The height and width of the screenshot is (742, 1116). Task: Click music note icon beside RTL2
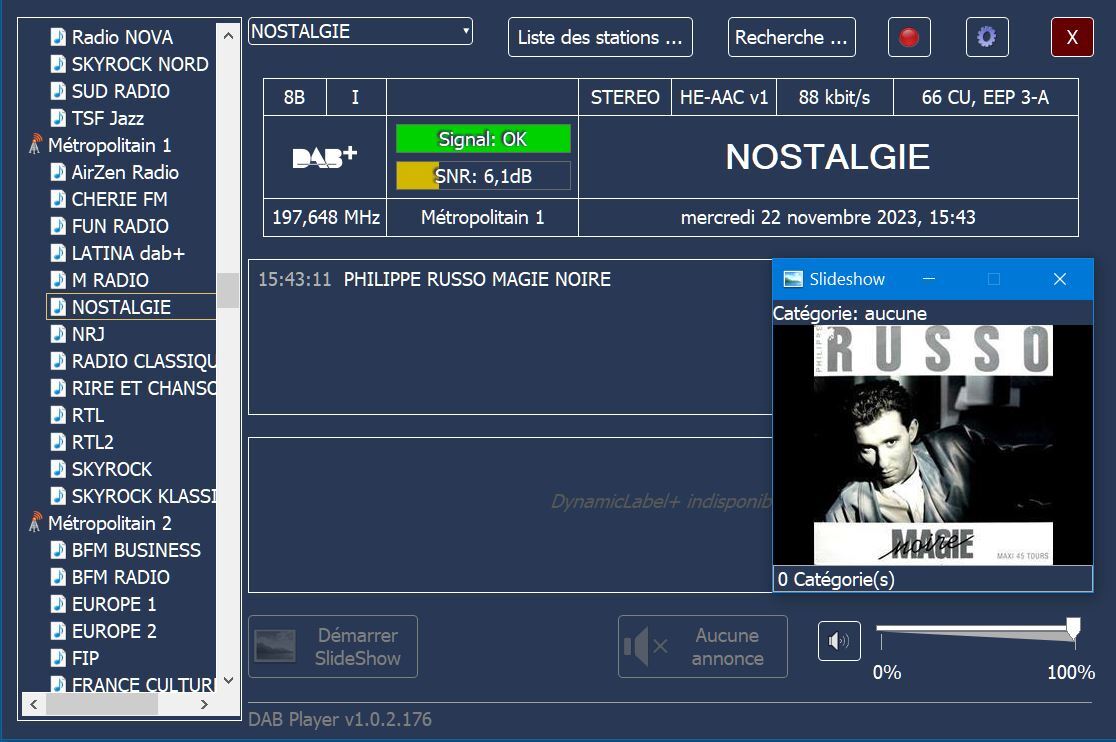point(58,442)
